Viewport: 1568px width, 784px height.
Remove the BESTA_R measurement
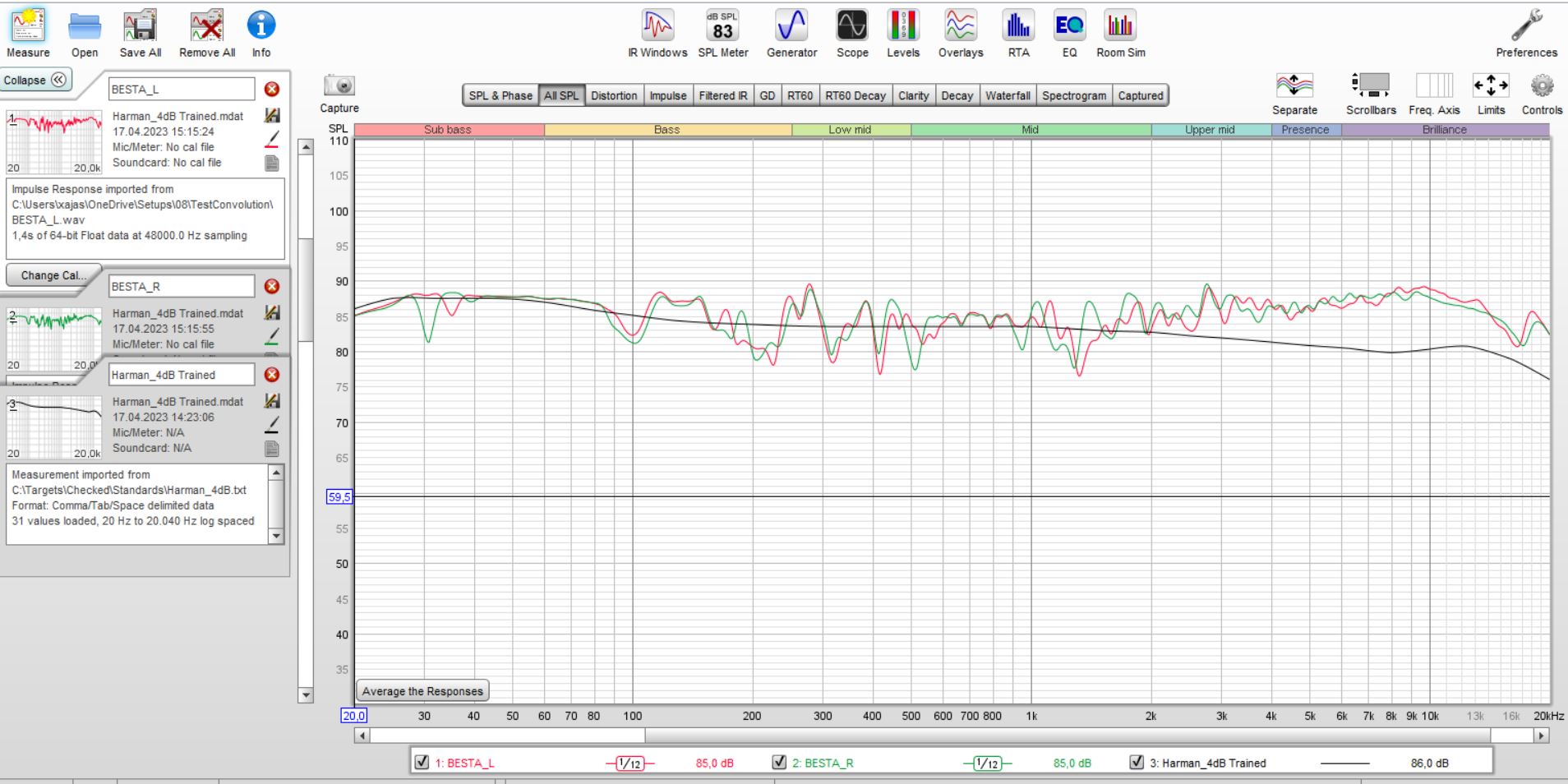tap(272, 286)
